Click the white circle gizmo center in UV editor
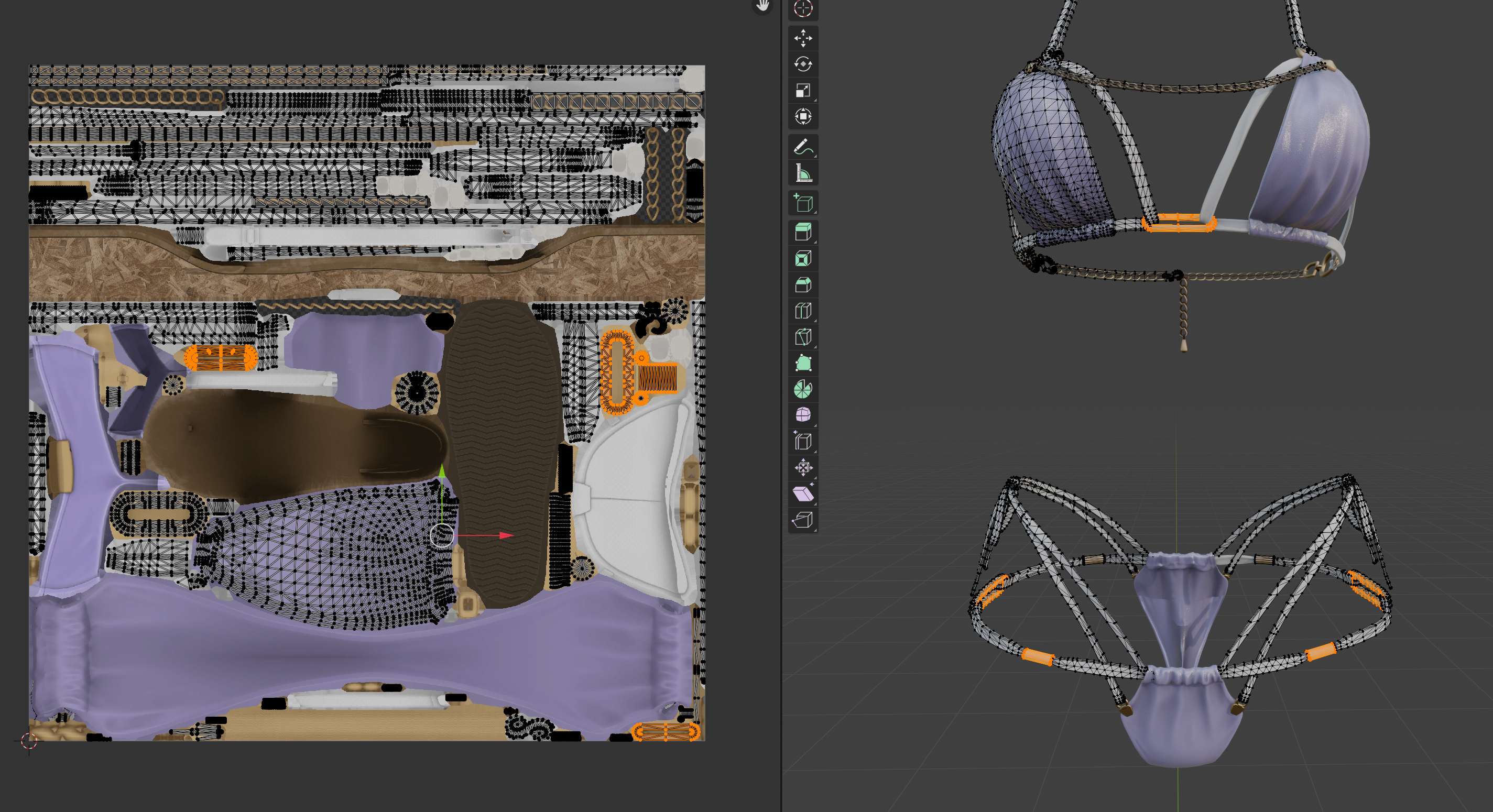The image size is (1493, 812). [x=442, y=535]
